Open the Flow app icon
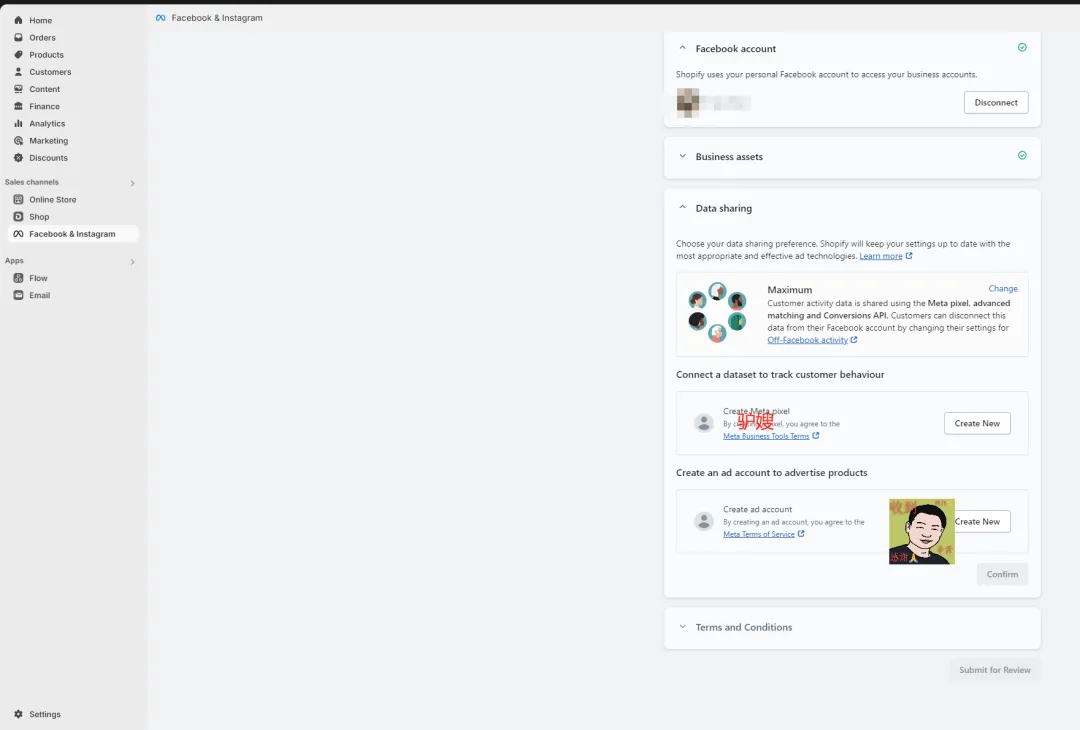This screenshot has height=730, width=1080. tap(19, 278)
